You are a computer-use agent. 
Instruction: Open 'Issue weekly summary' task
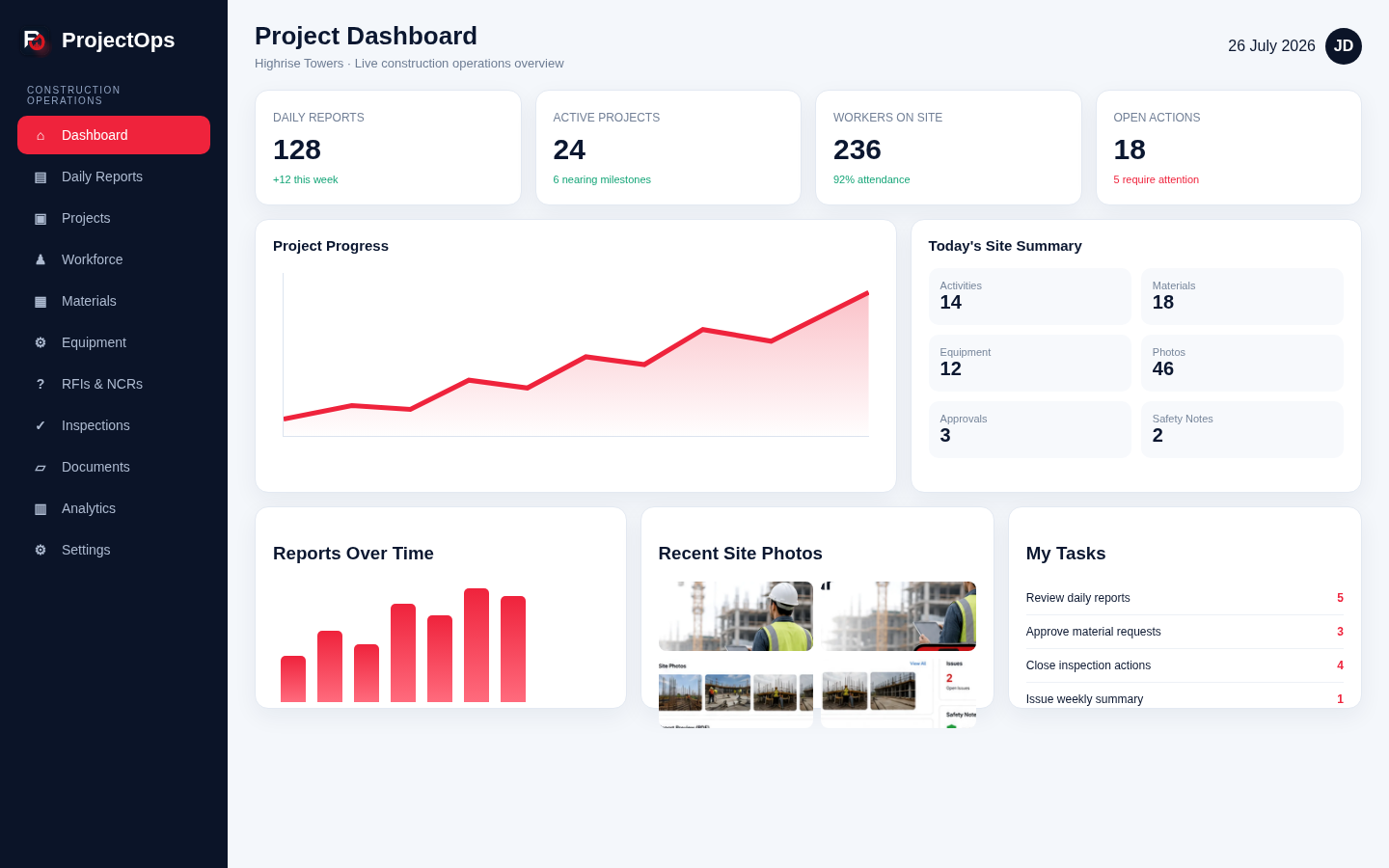pos(1185,699)
